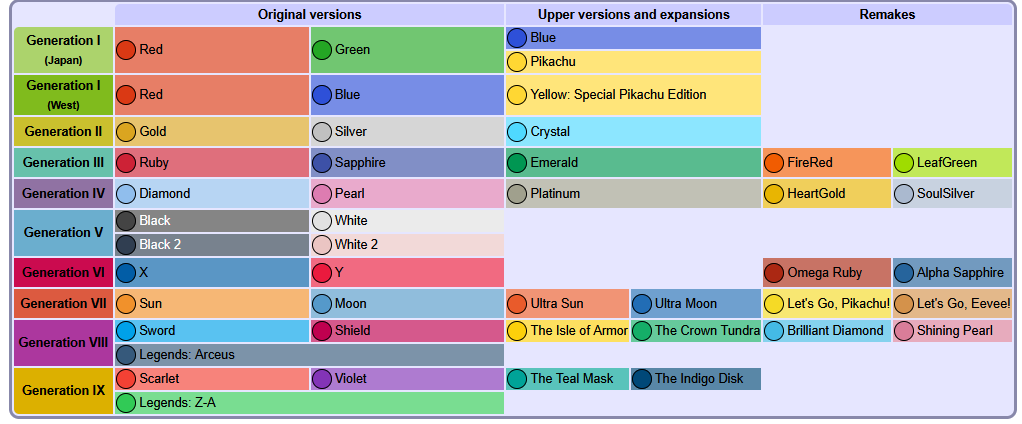
Task: Click the red circle icon beside Ruby
Action: 126,163
